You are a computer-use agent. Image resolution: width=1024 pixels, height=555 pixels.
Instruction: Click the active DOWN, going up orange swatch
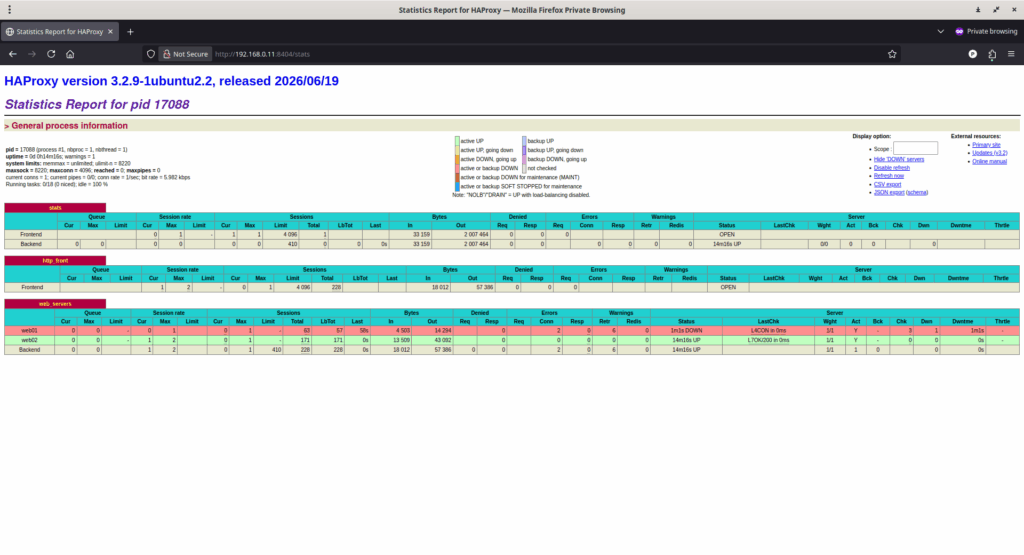(457, 159)
